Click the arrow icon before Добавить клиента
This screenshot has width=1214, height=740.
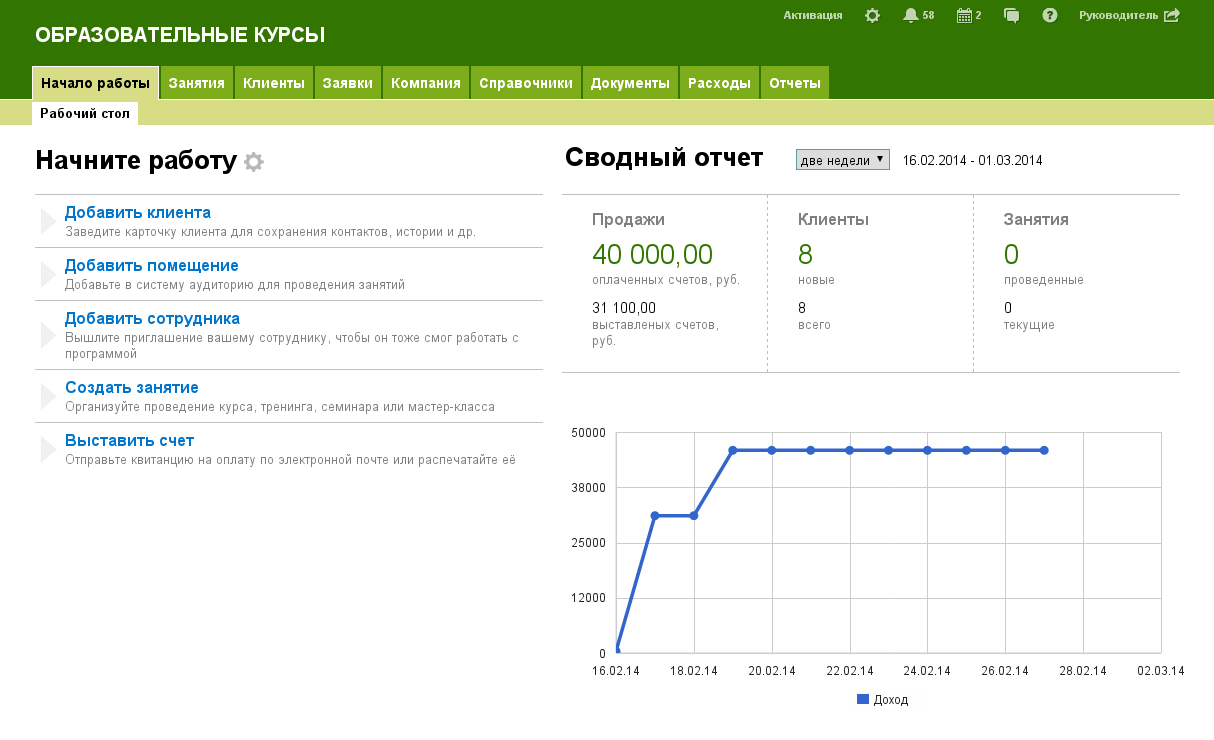(x=47, y=222)
